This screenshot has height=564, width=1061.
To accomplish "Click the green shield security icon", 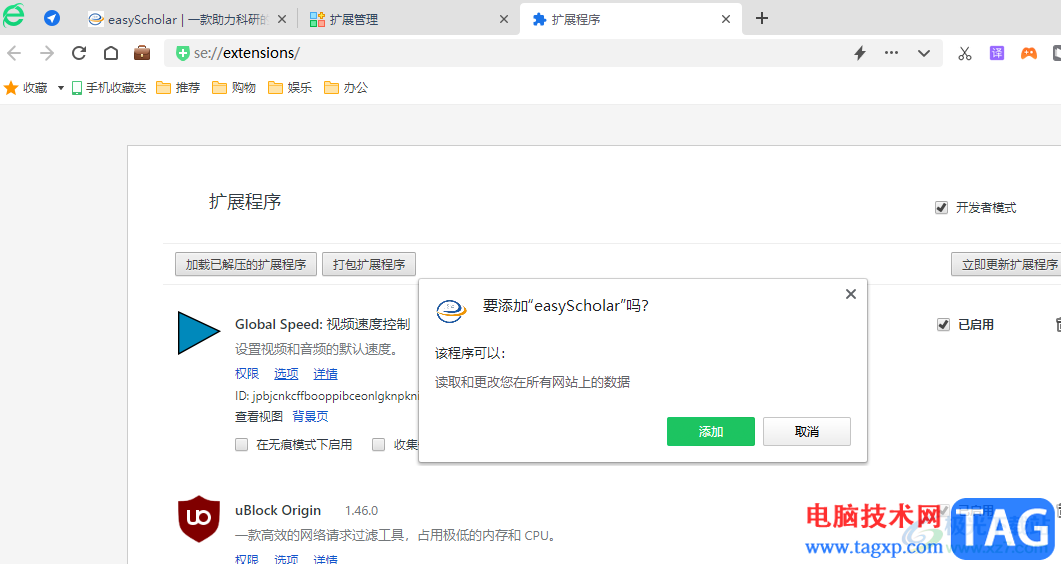I will 182,53.
